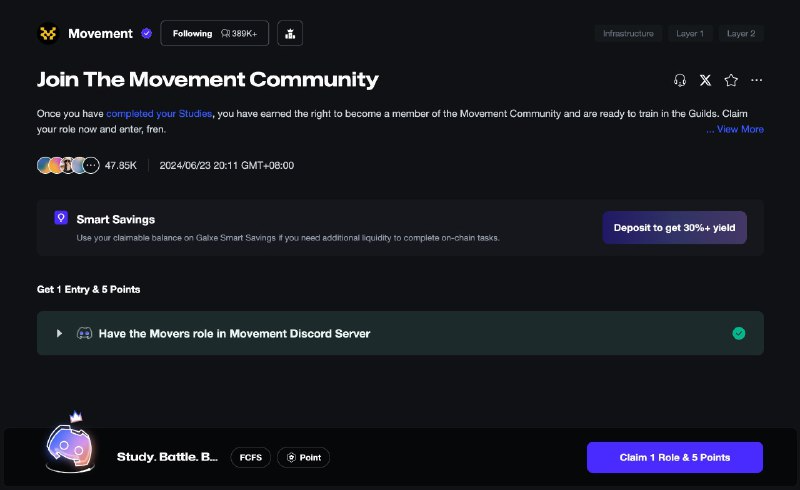Click the Point pill
800x490 pixels.
(304, 457)
